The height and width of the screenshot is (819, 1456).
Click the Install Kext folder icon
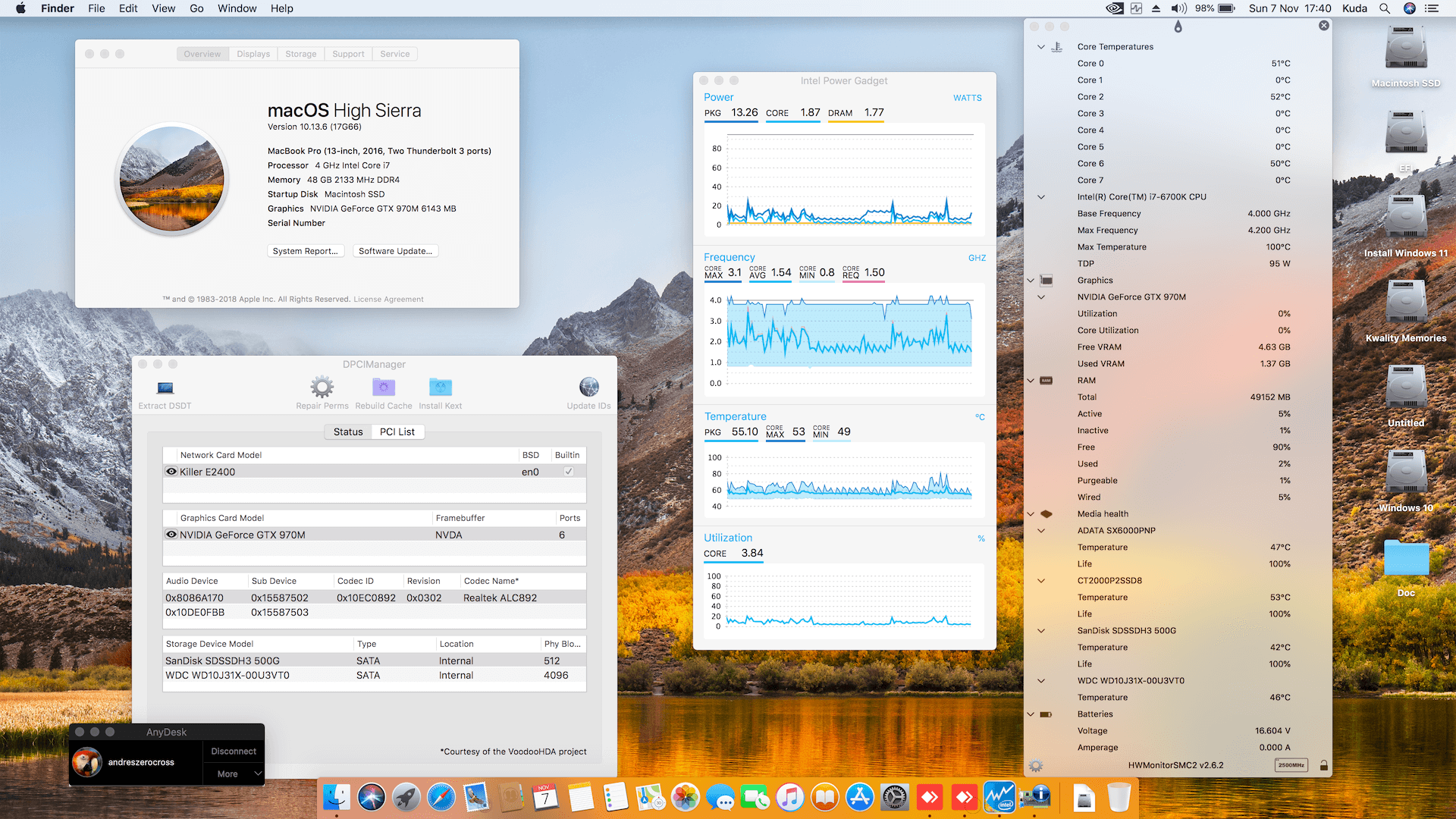pyautogui.click(x=440, y=387)
